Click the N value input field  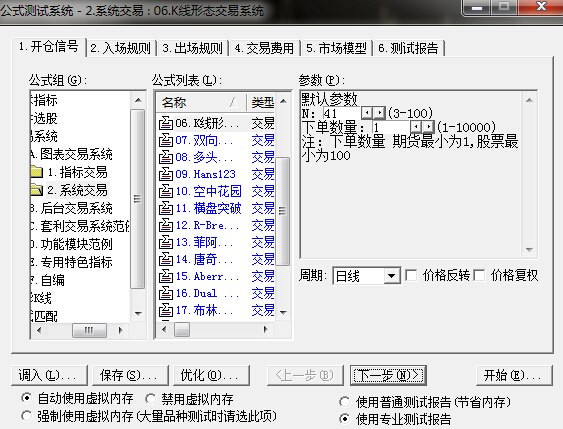[x=341, y=113]
